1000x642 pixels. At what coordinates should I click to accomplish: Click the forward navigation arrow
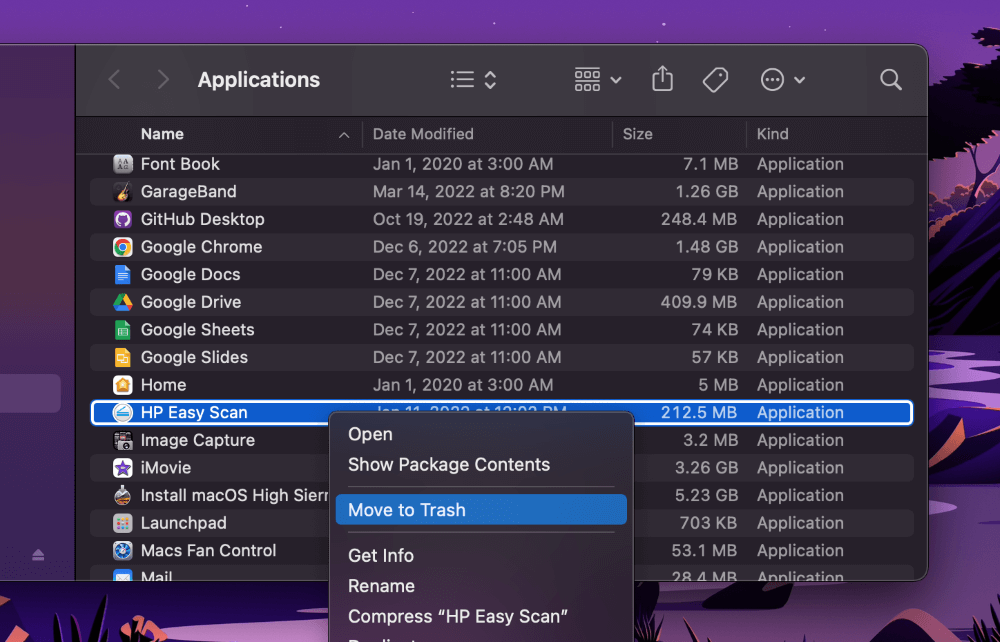[x=163, y=80]
